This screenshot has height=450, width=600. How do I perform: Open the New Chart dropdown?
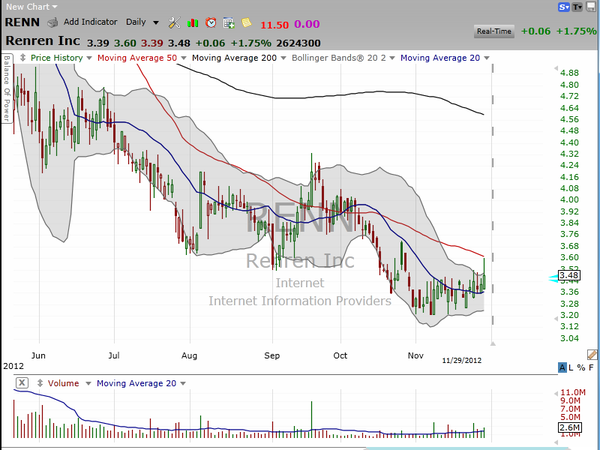coord(31,7)
